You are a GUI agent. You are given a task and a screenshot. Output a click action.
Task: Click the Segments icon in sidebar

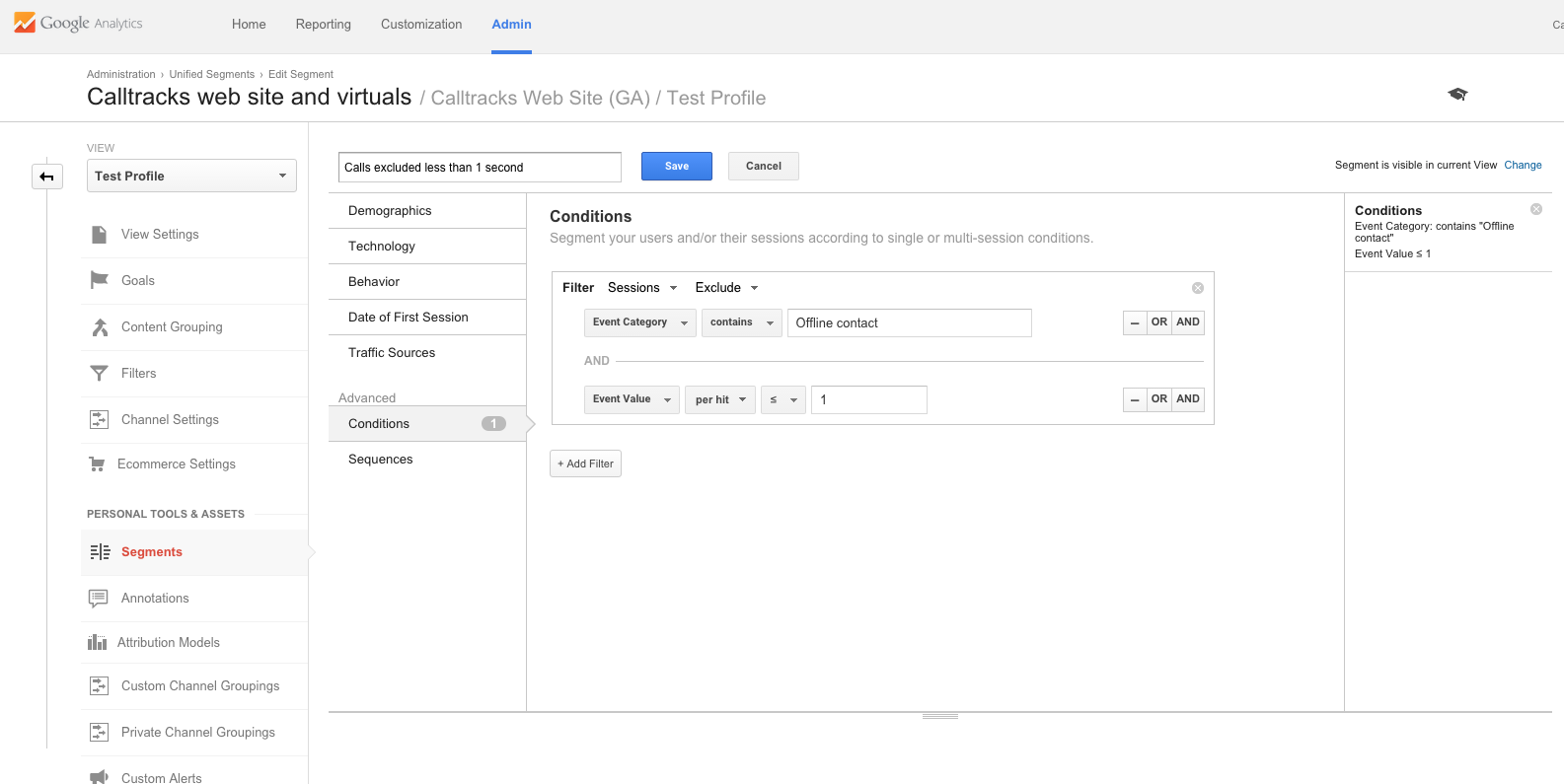coord(100,552)
